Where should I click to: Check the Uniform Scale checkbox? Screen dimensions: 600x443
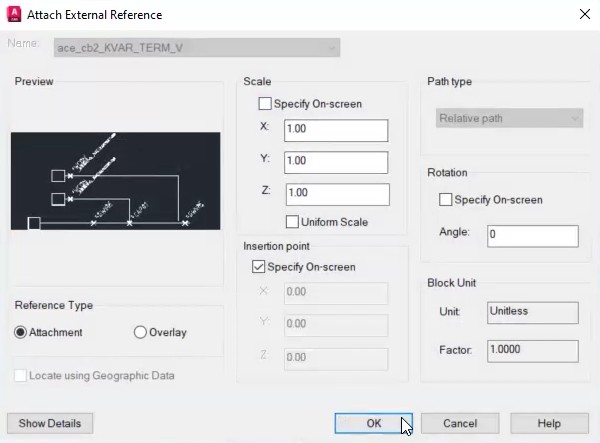pos(293,222)
